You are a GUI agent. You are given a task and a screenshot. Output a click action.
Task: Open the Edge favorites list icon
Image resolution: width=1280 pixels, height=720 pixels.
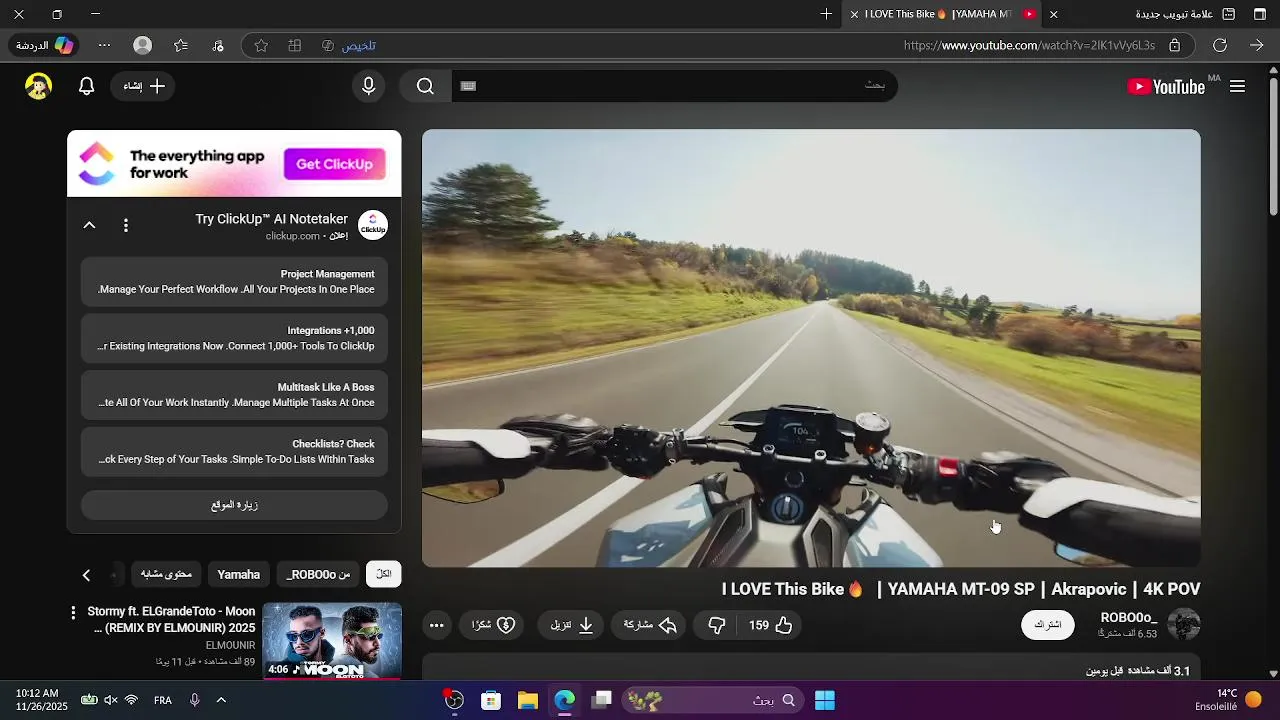tap(181, 46)
